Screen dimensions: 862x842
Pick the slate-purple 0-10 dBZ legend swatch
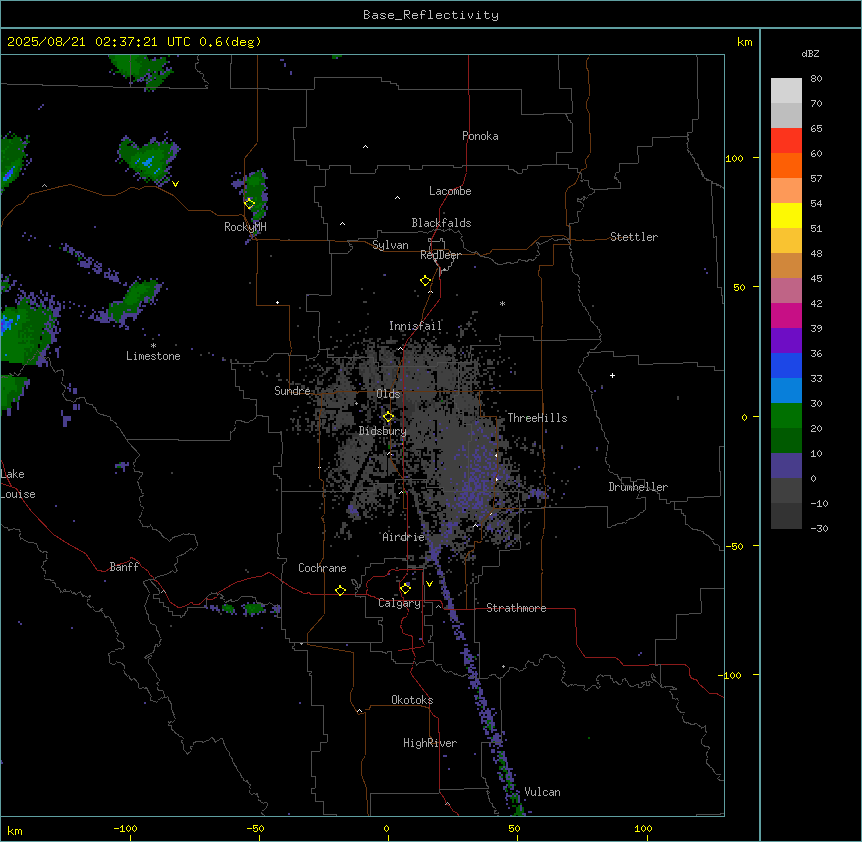(x=786, y=466)
